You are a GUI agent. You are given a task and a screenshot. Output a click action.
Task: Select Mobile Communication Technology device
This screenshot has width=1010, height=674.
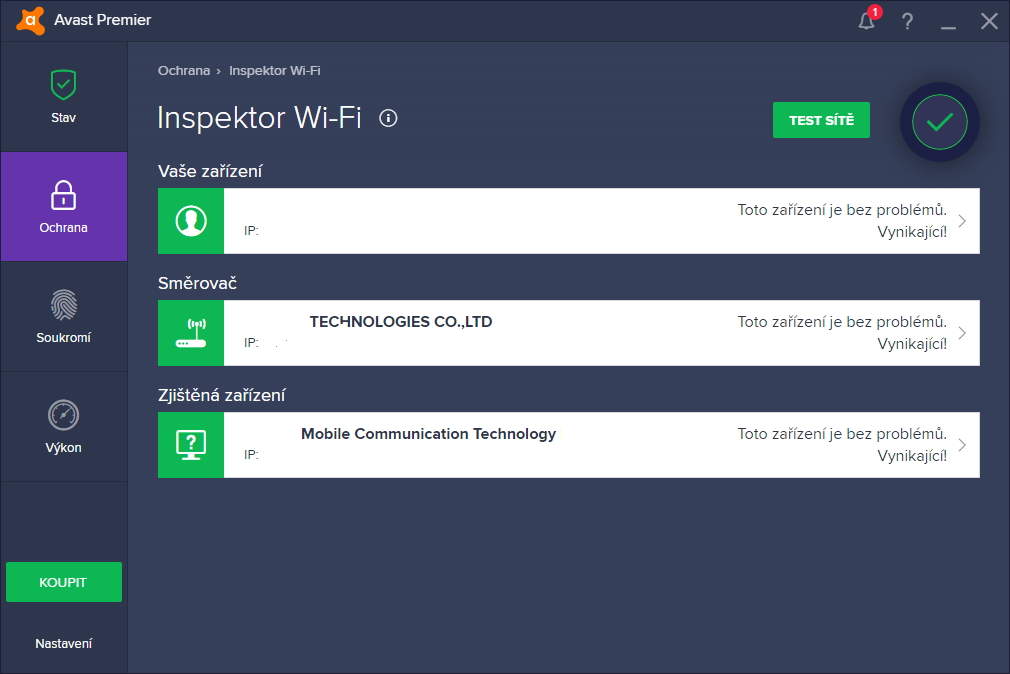tap(428, 434)
